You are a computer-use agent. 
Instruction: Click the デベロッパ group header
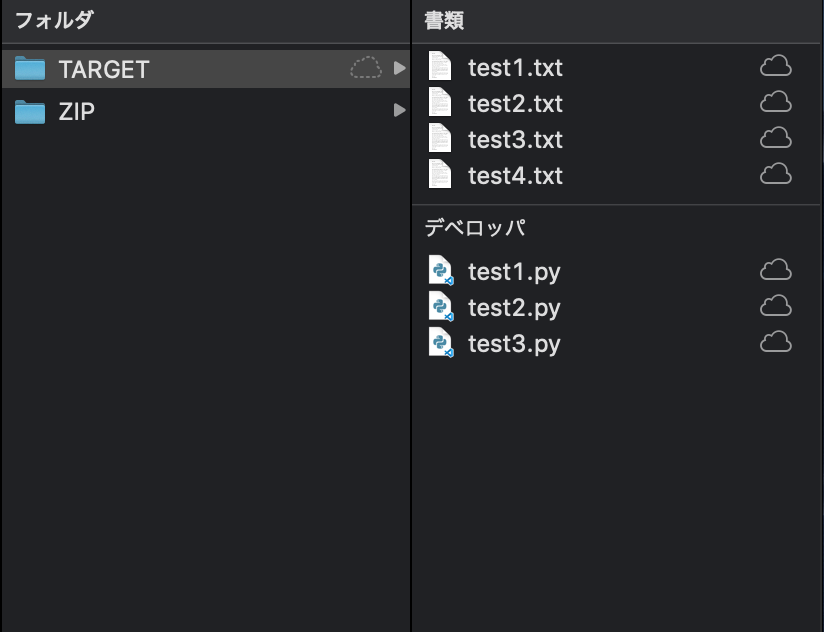point(475,228)
